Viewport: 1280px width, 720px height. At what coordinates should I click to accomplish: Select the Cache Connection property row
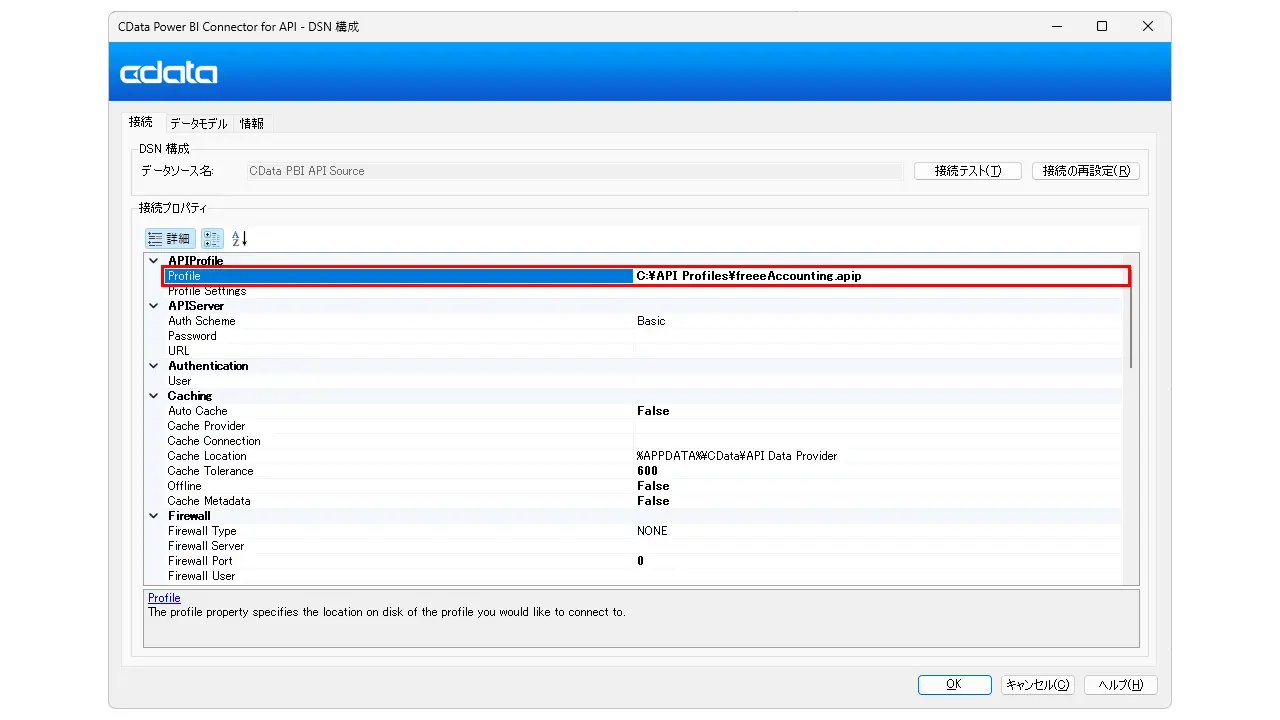click(643, 441)
